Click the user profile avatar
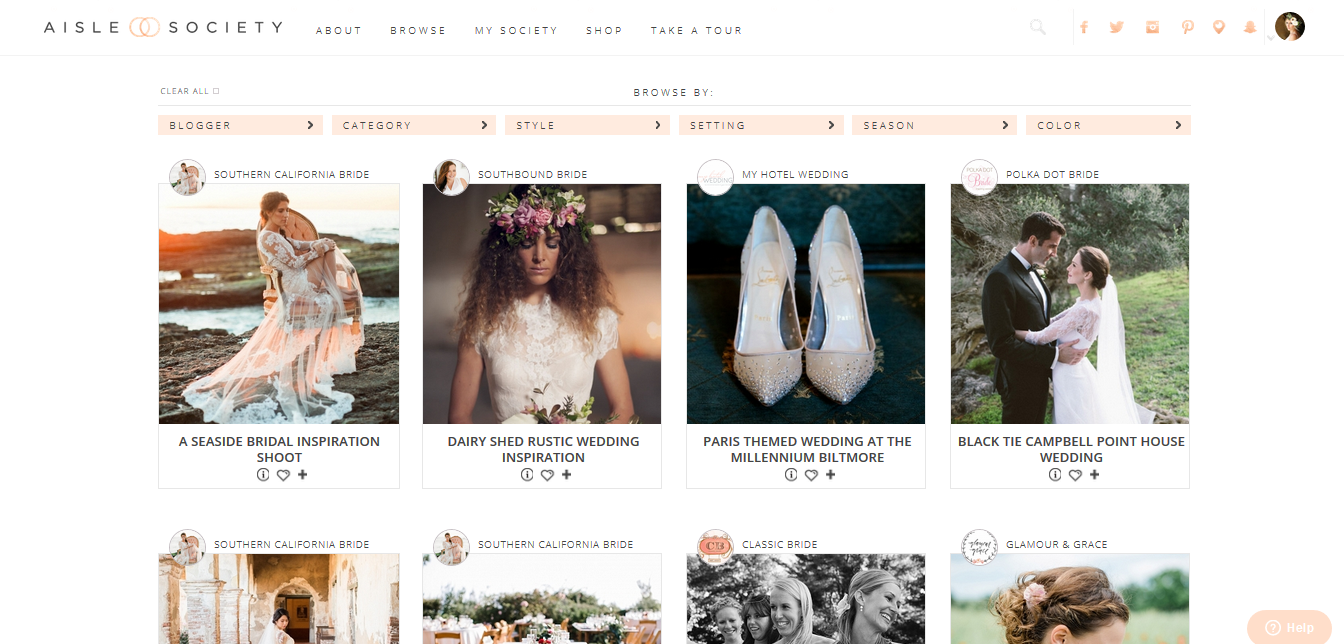 [1290, 27]
